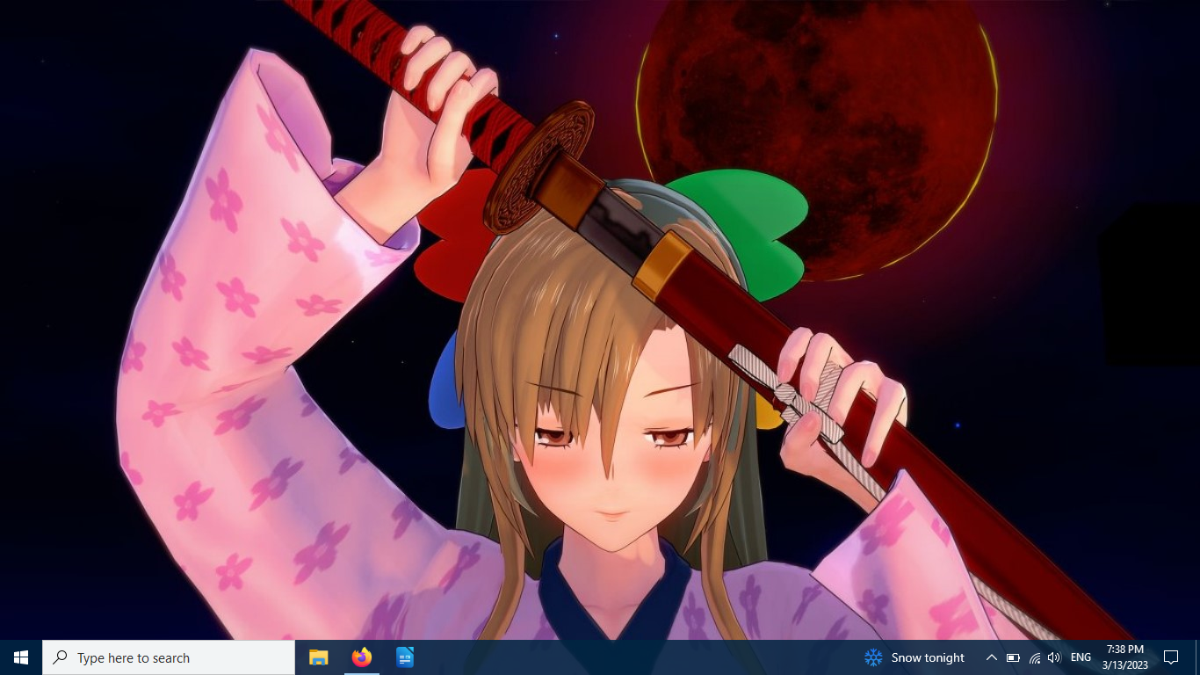Check the battery status icon
This screenshot has width=1200, height=675.
(1013, 658)
